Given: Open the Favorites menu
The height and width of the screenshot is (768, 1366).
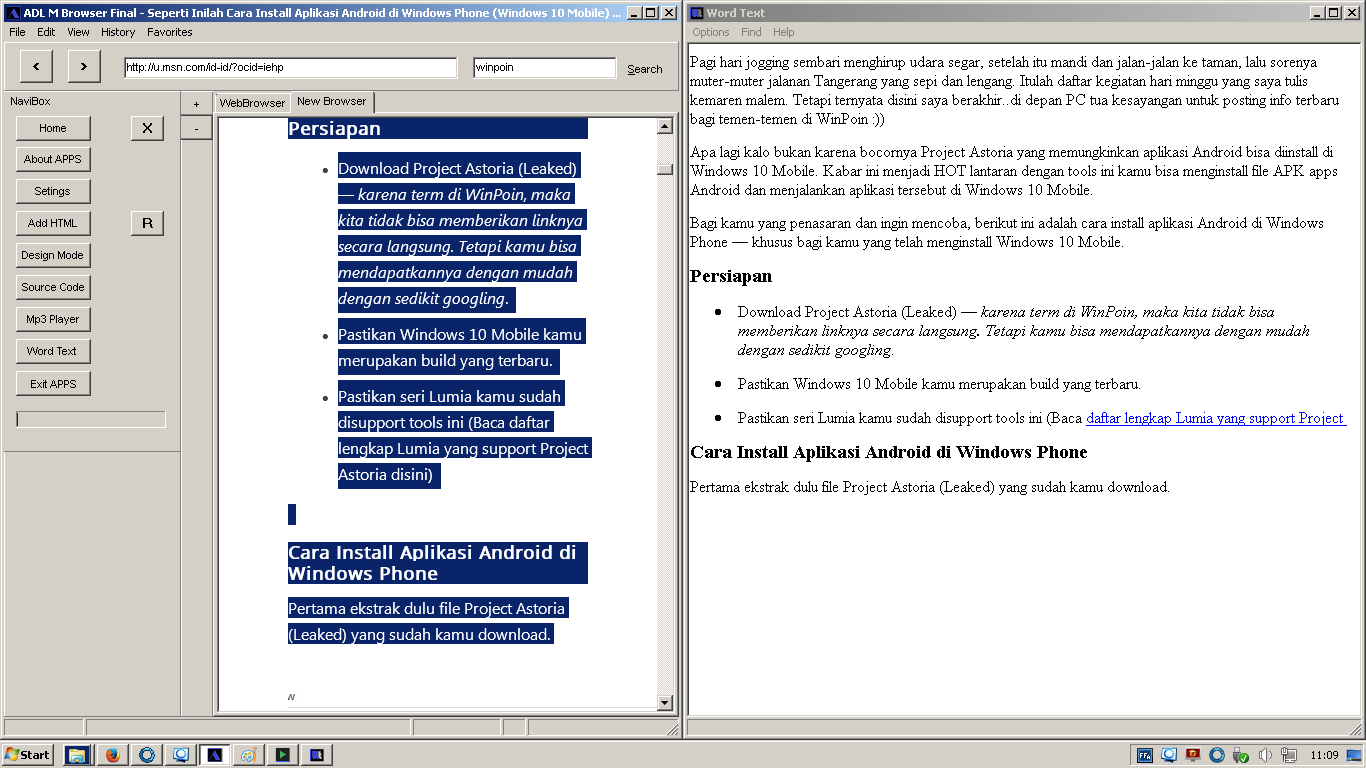Looking at the screenshot, I should click(x=170, y=32).
